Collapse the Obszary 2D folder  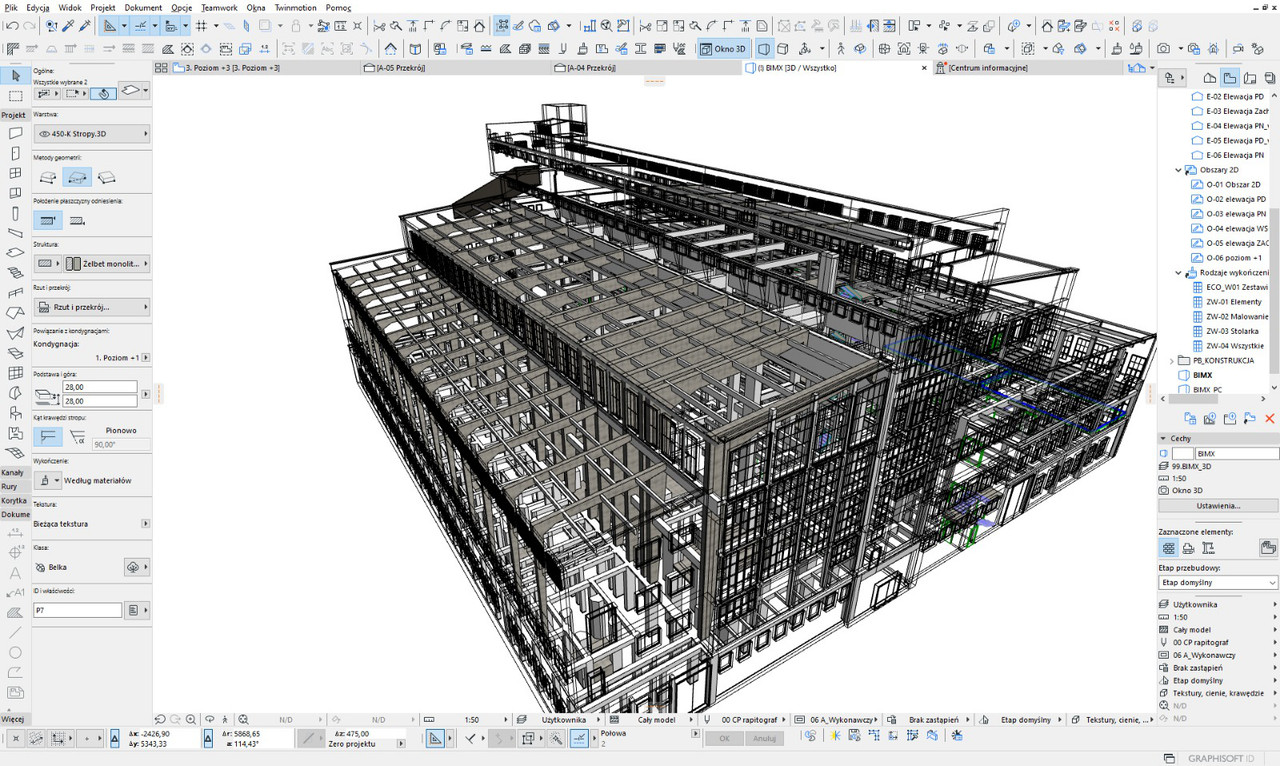click(x=1178, y=170)
